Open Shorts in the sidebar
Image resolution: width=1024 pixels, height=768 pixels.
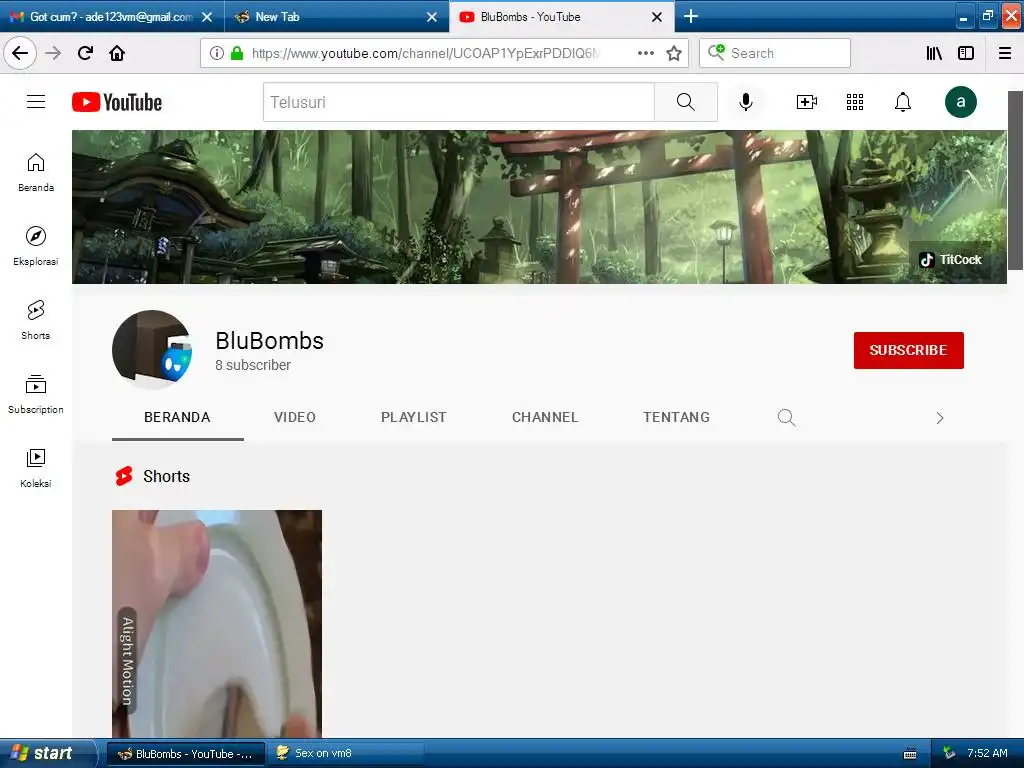[36, 320]
